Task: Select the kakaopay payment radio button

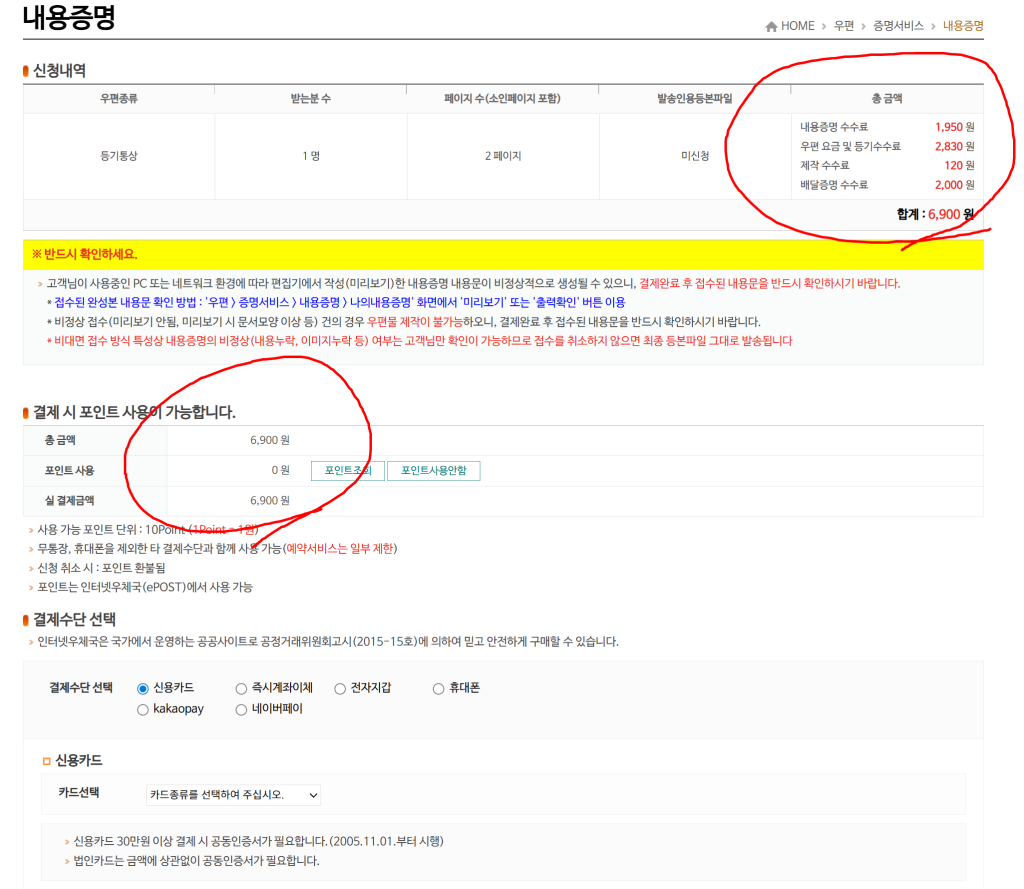Action: (x=142, y=710)
